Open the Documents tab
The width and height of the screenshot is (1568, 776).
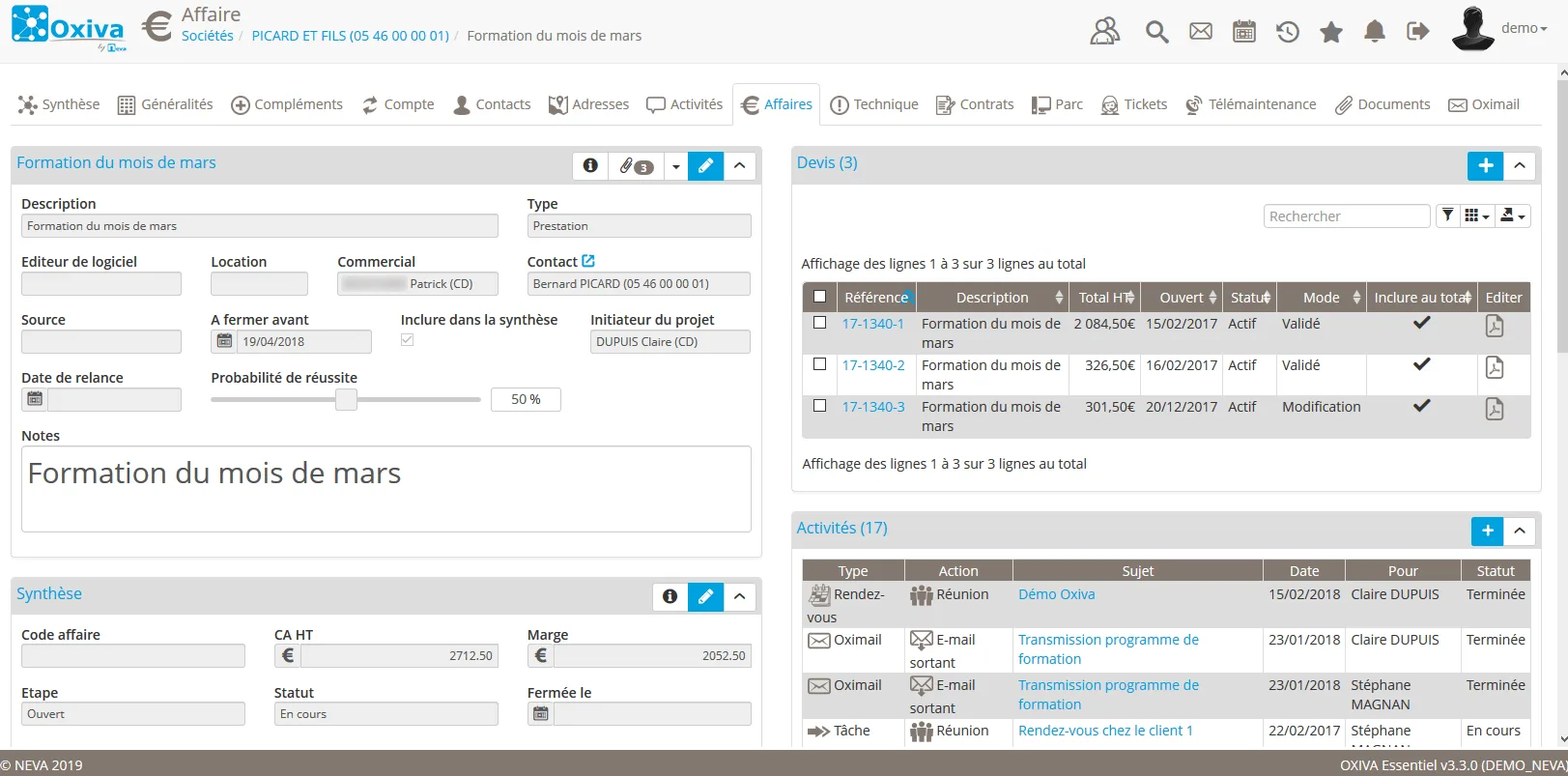[x=1383, y=104]
